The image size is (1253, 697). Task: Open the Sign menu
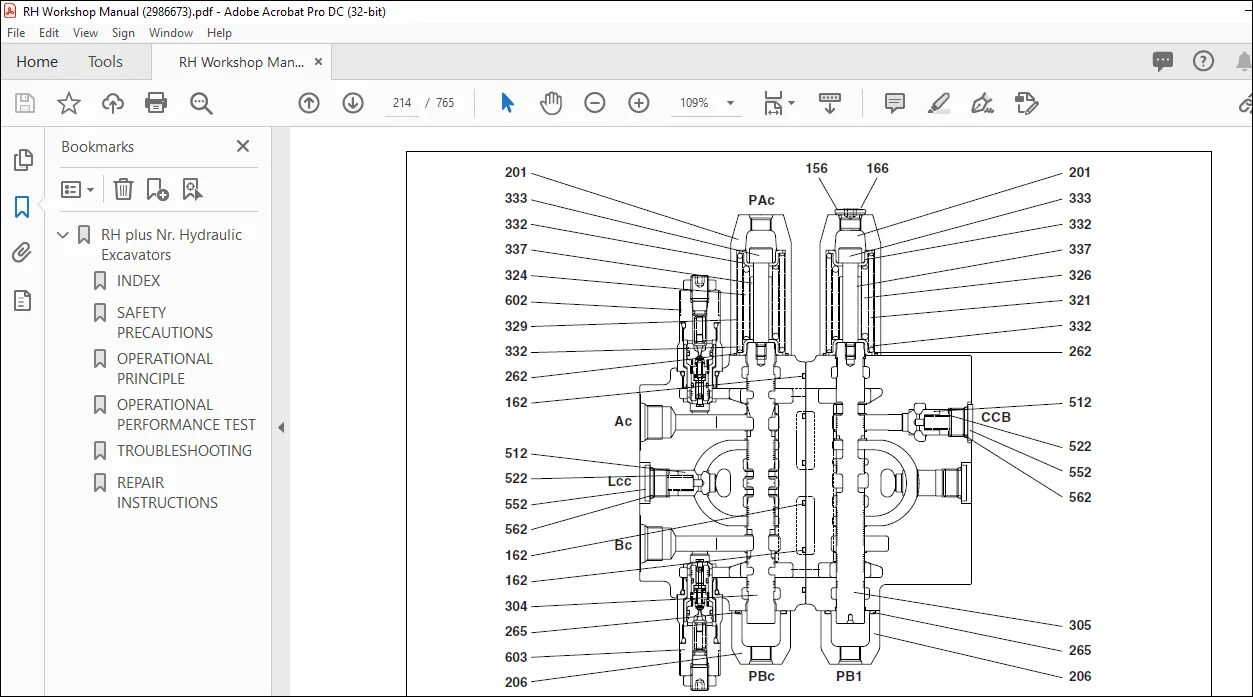123,33
